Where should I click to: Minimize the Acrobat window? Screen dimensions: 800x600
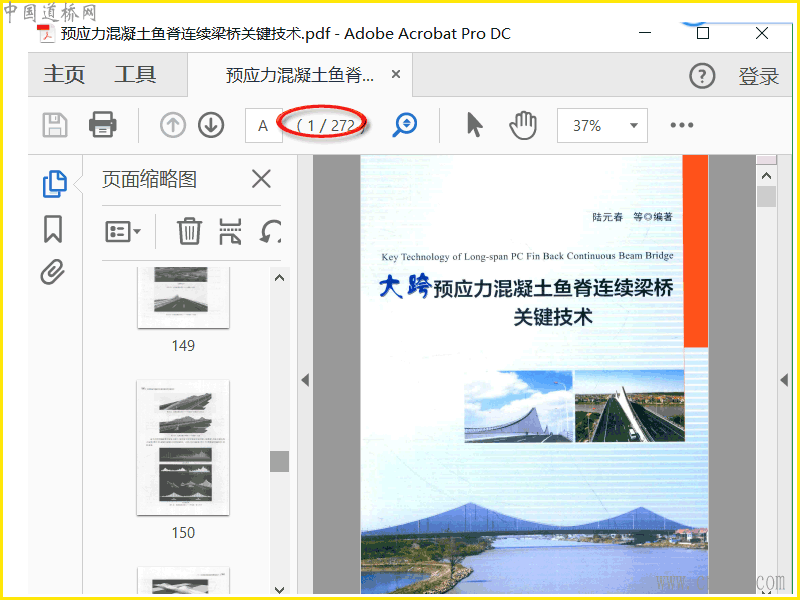(x=645, y=33)
